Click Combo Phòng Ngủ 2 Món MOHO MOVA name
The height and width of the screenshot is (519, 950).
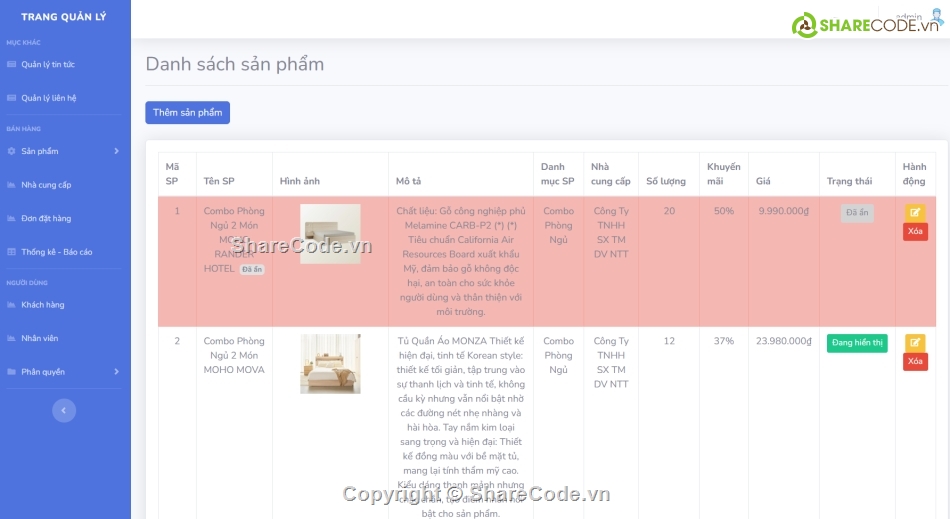234,355
